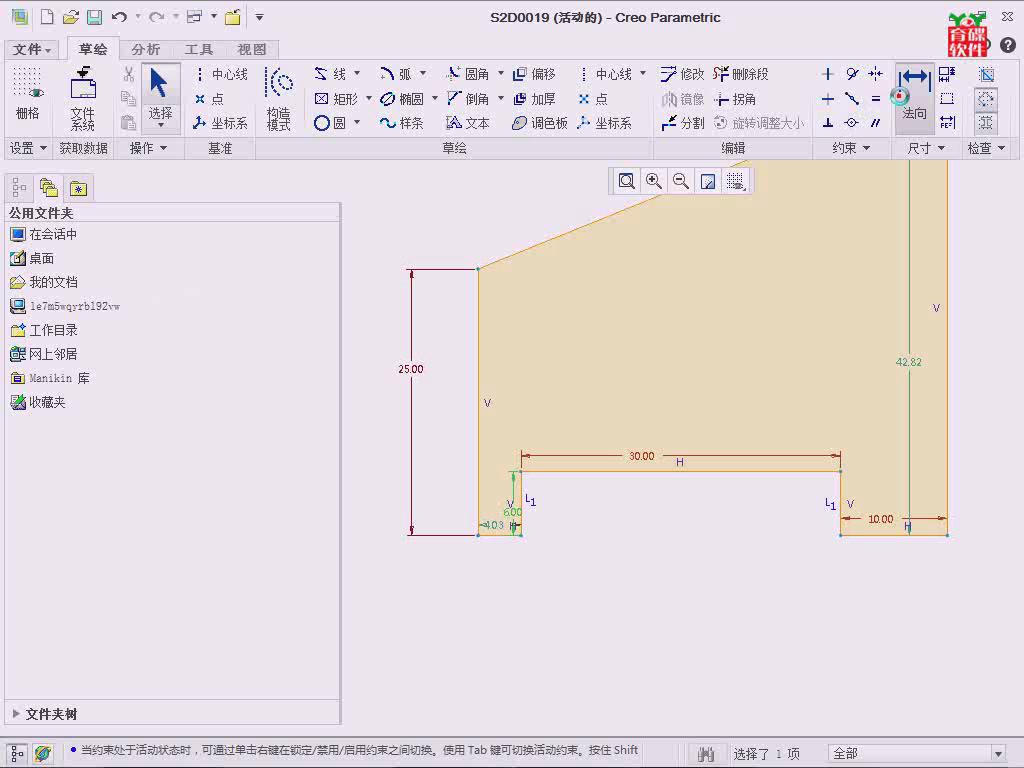Image resolution: width=1024 pixels, height=768 pixels.
Task: Open the 弧 arc type dropdown arrow
Action: [x=423, y=73]
